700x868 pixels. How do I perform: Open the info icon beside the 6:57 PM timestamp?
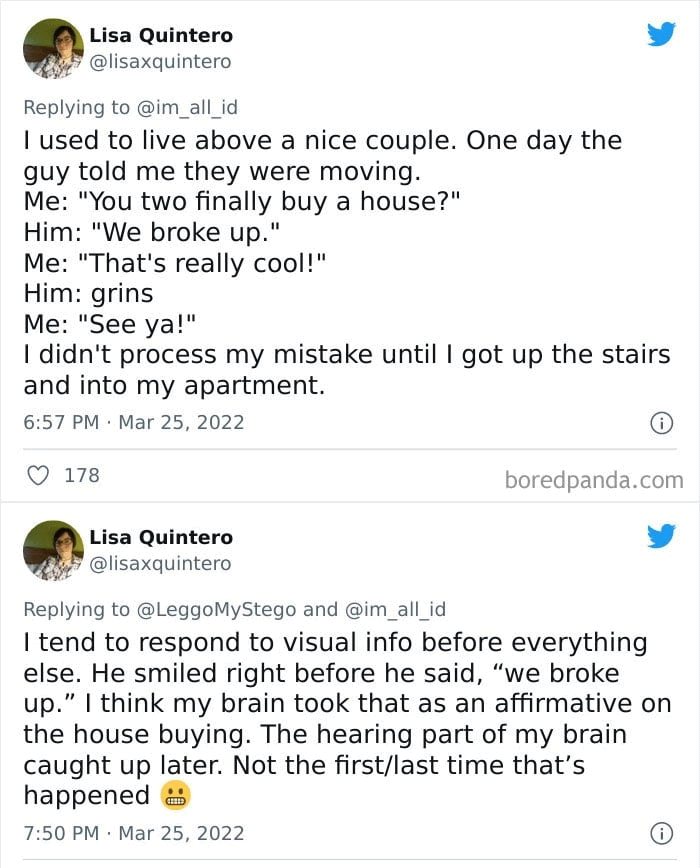[660, 423]
